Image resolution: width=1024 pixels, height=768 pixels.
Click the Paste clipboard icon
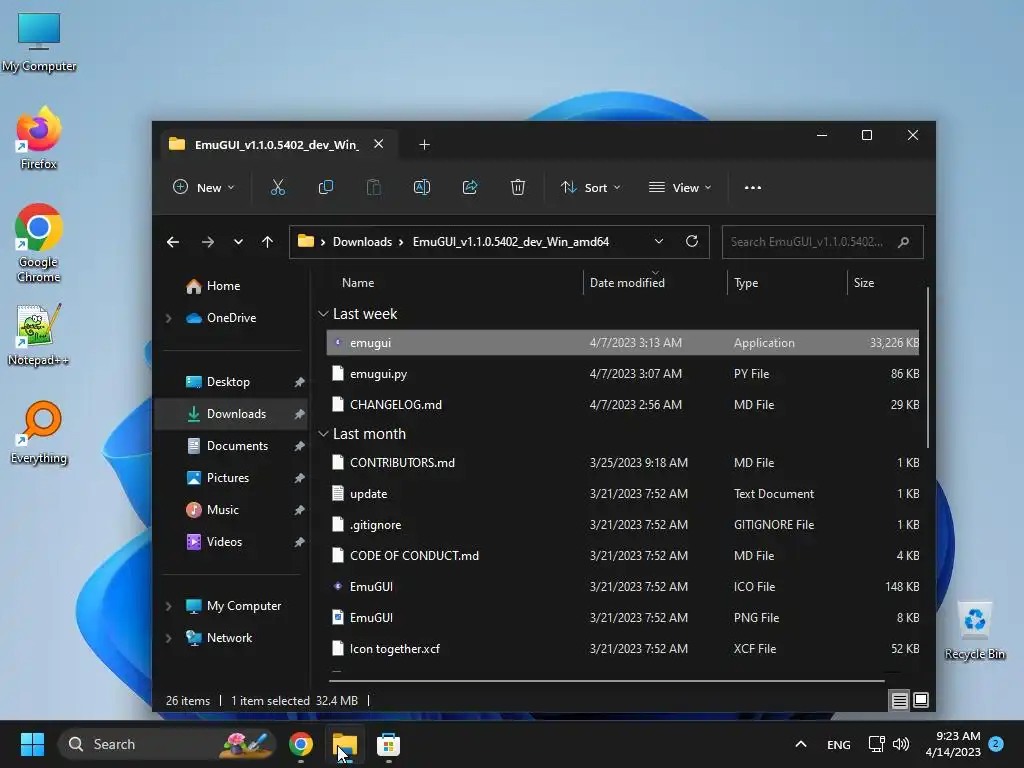(374, 187)
